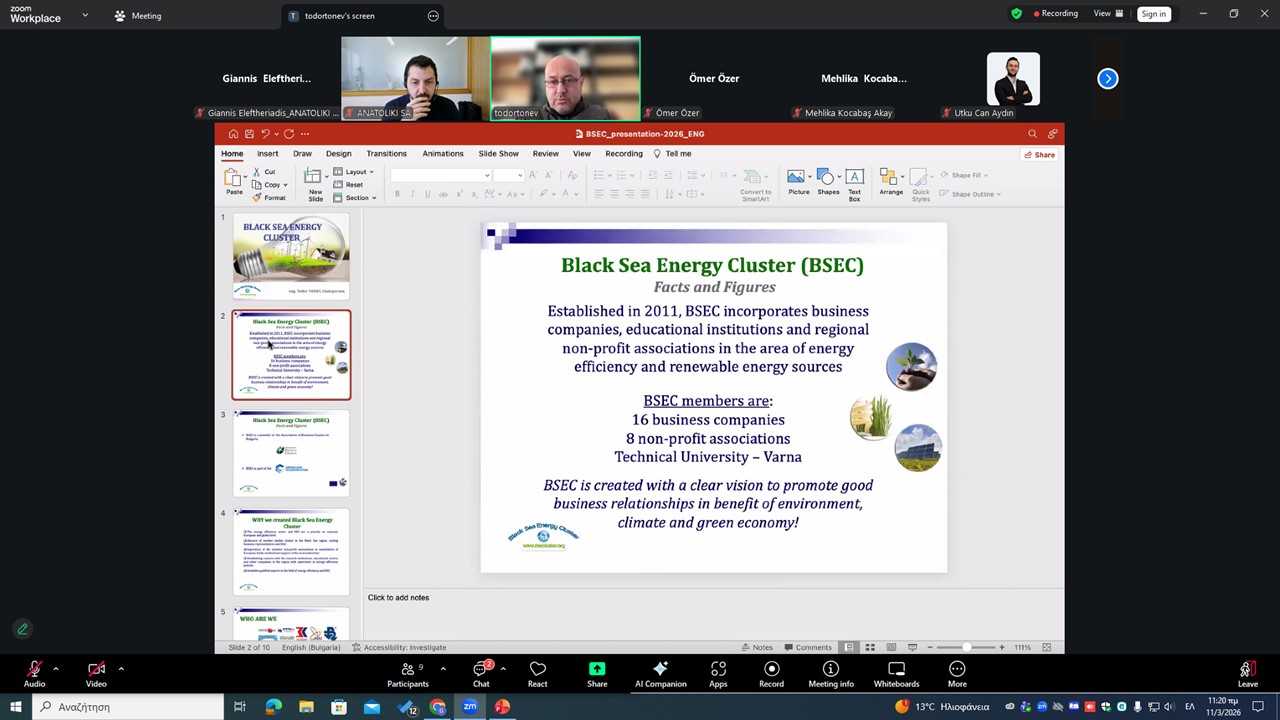Open the View dropdown in Zoom header

(1108, 14)
